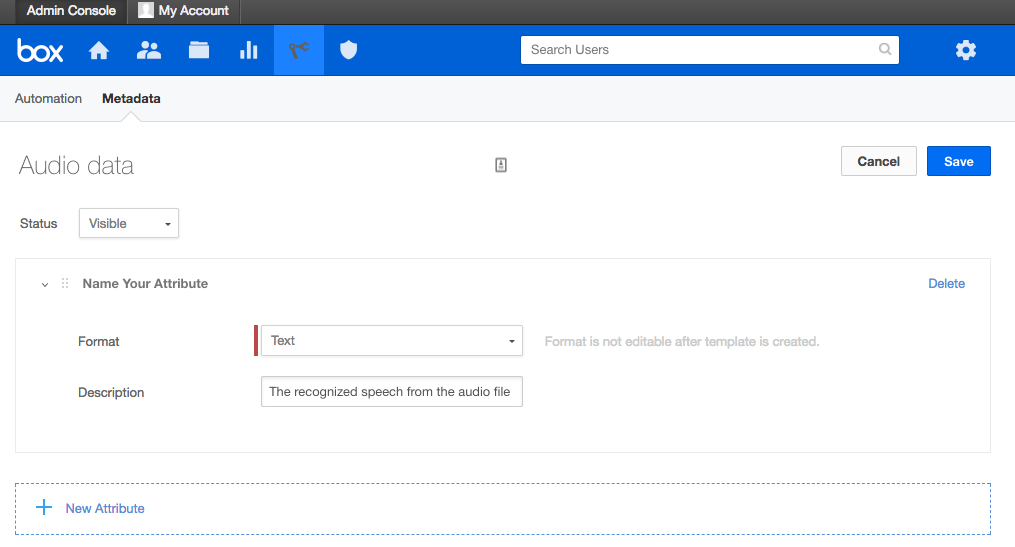Select the Metadata tab
This screenshot has height=547, width=1015.
(131, 98)
